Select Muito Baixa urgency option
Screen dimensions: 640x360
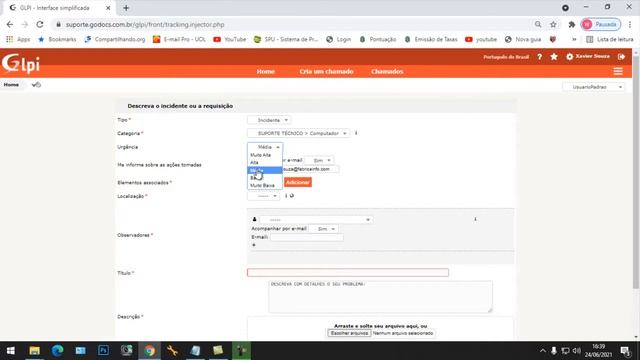[265, 185]
